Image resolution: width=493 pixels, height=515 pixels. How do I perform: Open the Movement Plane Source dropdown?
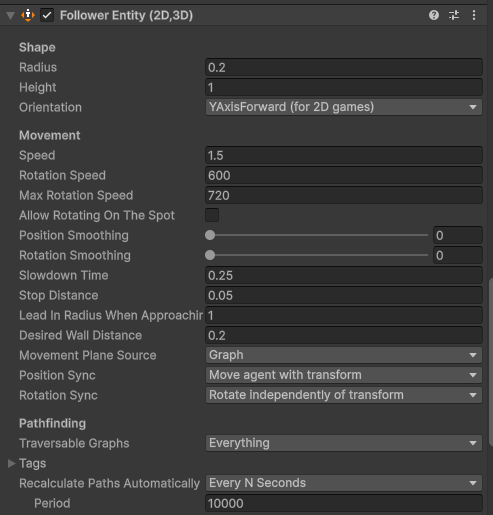(x=344, y=355)
